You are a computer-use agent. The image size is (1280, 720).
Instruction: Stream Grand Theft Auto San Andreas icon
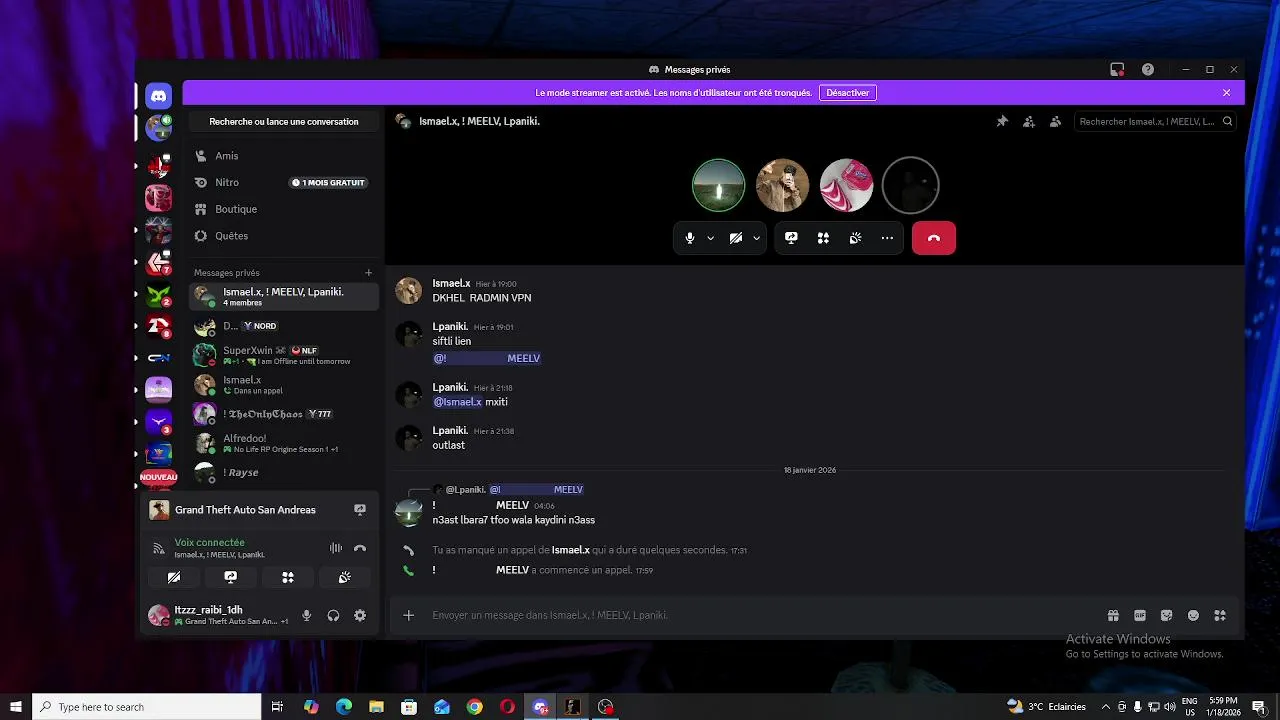tap(360, 510)
